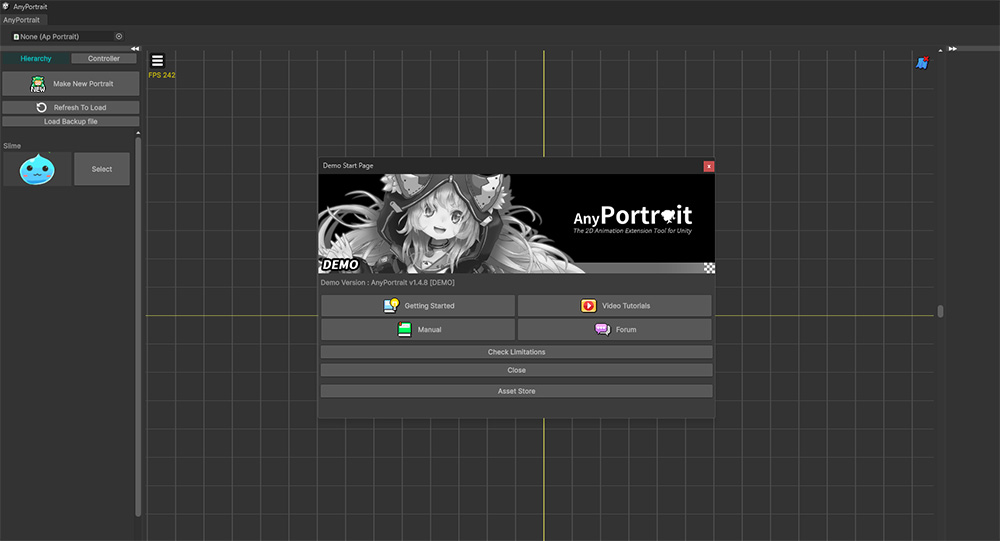Open the Asset Store
Image resolution: width=1000 pixels, height=541 pixels.
pyautogui.click(x=517, y=391)
